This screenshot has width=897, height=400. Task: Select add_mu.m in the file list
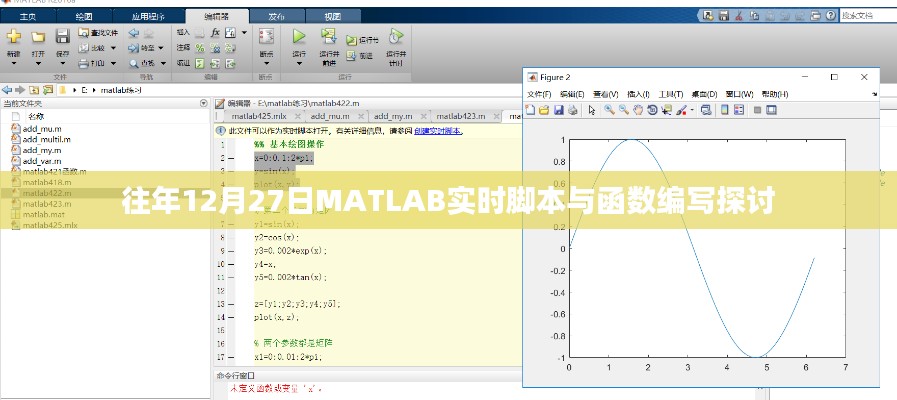pyautogui.click(x=41, y=129)
